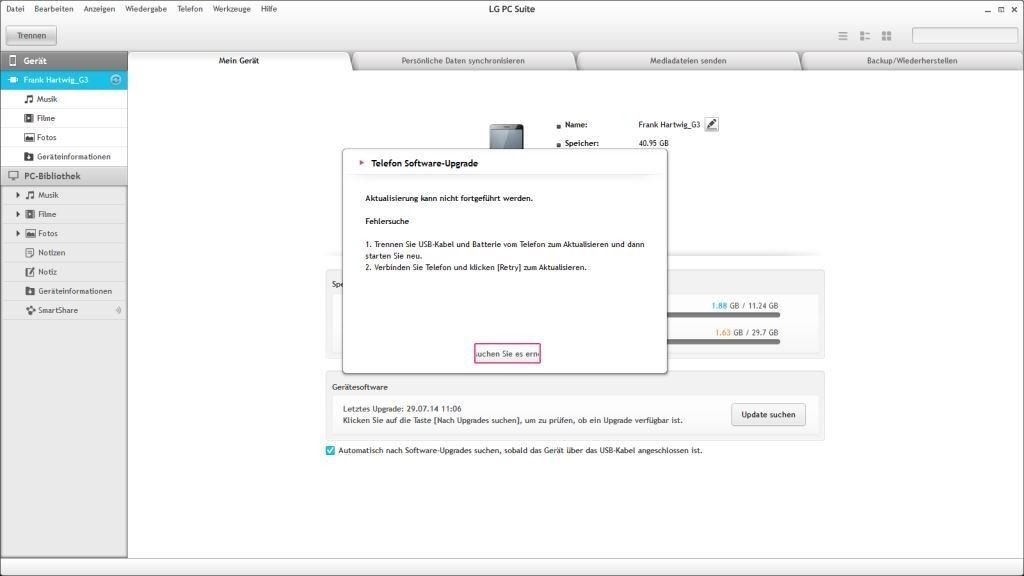Open the Hilfe menu

pos(269,9)
